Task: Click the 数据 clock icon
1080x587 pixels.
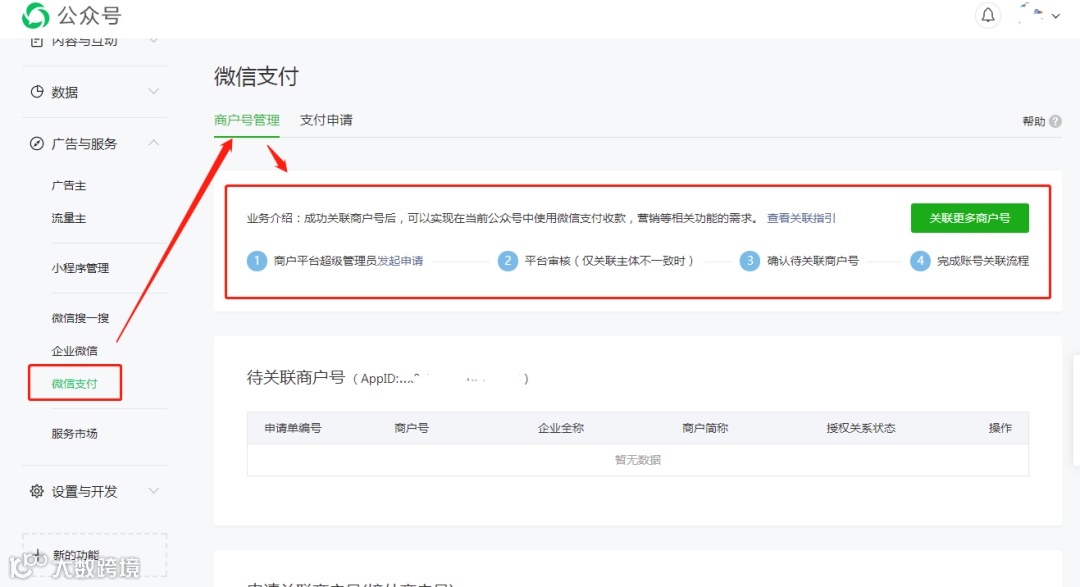Action: click(37, 92)
